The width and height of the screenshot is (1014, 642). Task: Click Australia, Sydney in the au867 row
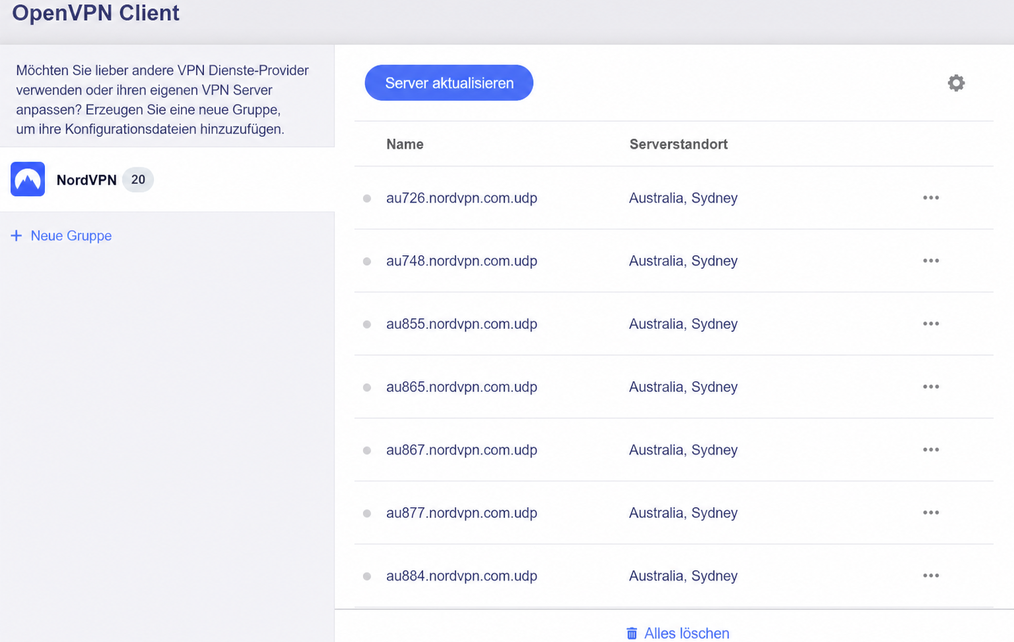click(683, 449)
